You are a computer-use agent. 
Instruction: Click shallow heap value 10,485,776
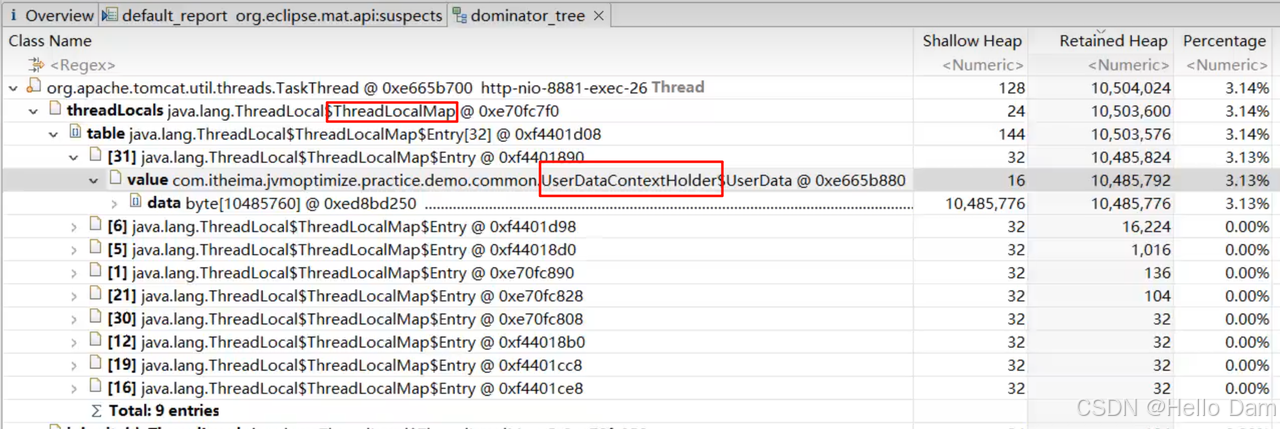[x=986, y=203]
